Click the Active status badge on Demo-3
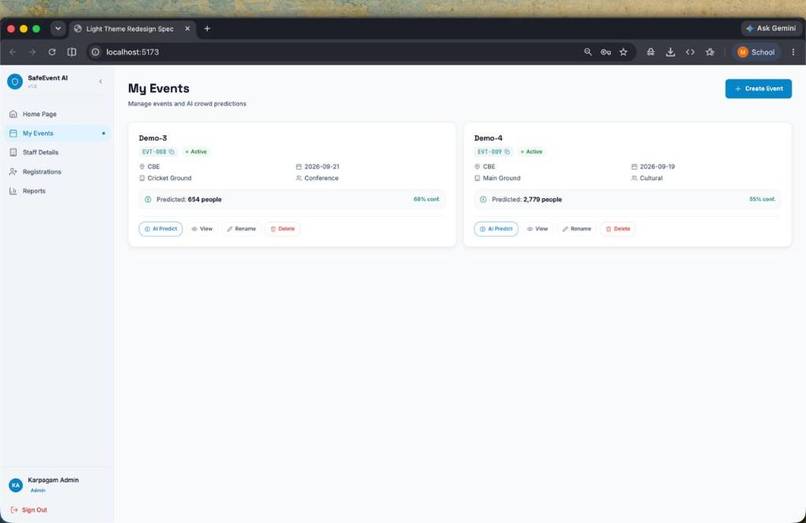The width and height of the screenshot is (806, 523). click(196, 152)
